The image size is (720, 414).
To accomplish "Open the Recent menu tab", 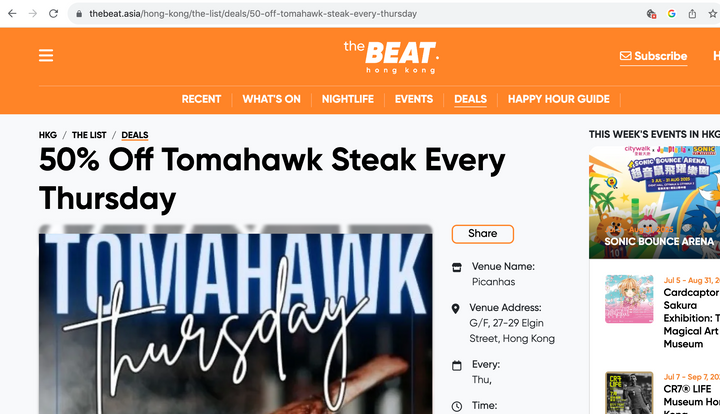I will [201, 99].
